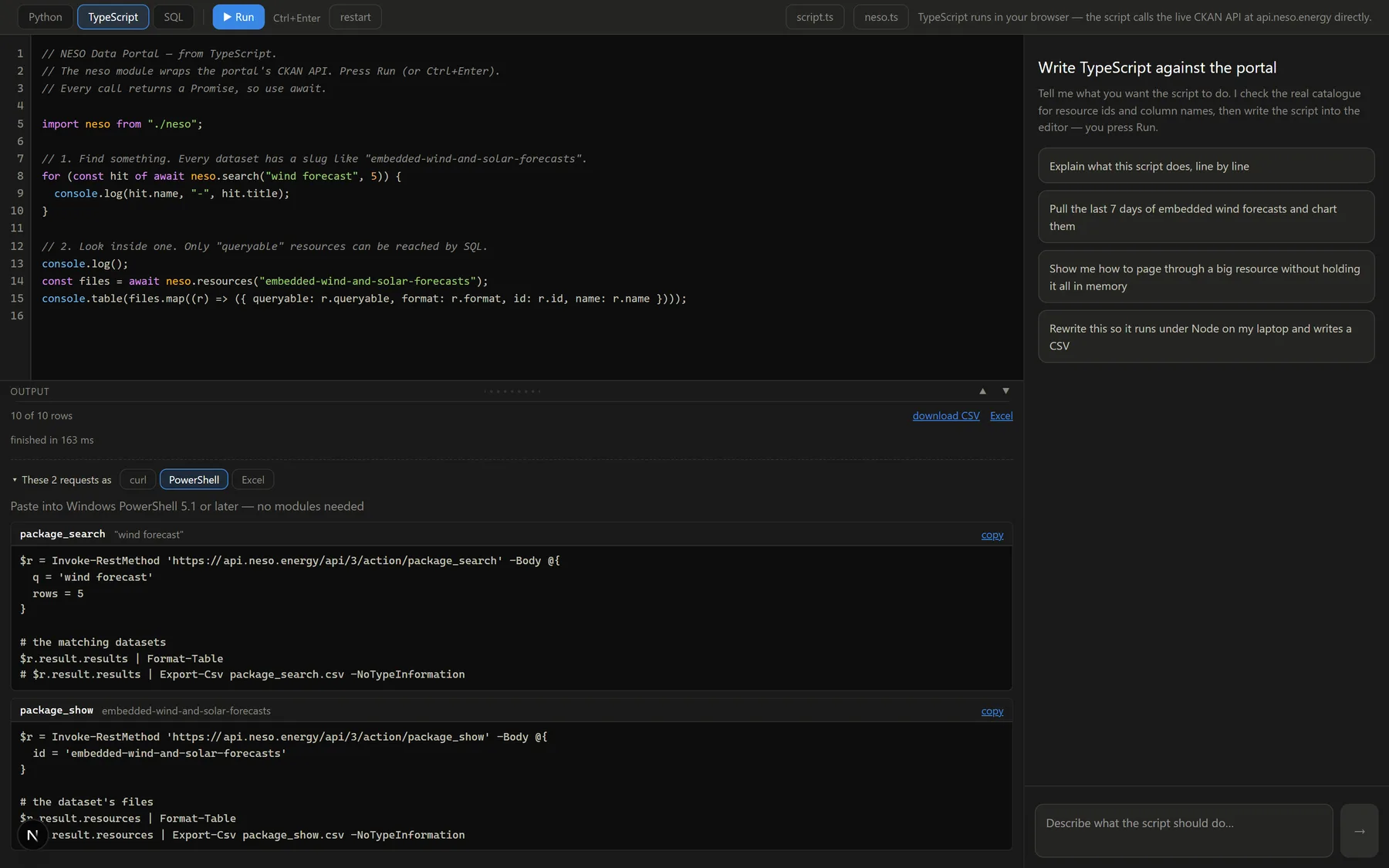Click the package_show heading
Image resolution: width=1389 pixels, height=868 pixels.
56,711
